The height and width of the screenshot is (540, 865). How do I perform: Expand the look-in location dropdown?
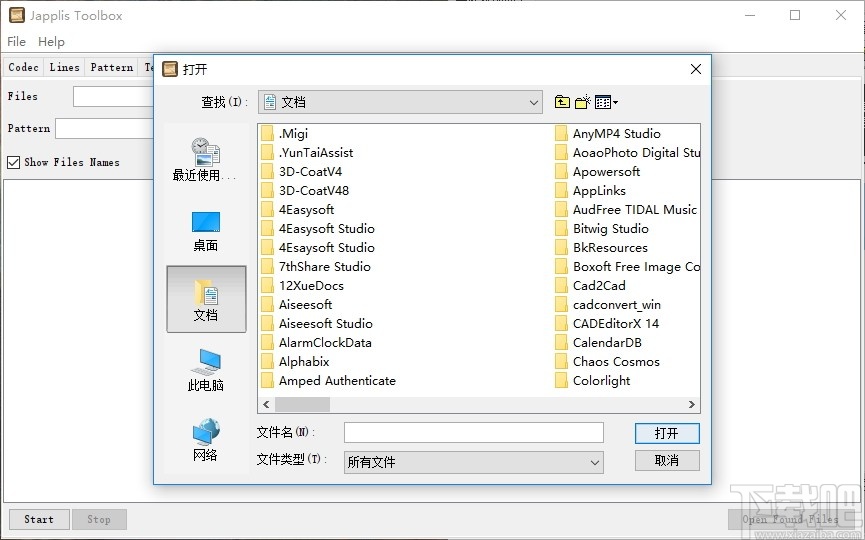point(533,103)
